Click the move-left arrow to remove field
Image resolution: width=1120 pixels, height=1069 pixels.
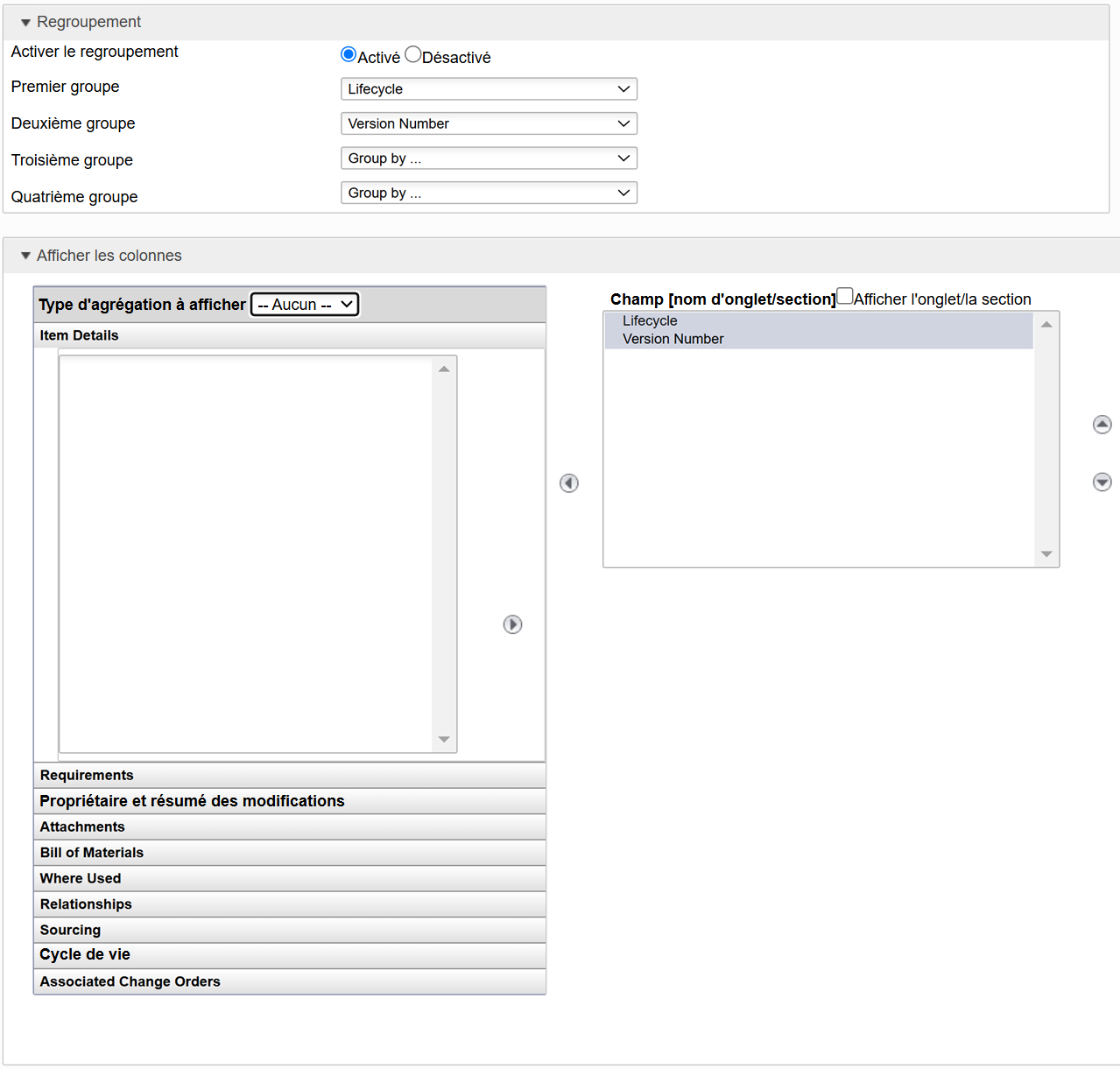coord(569,483)
